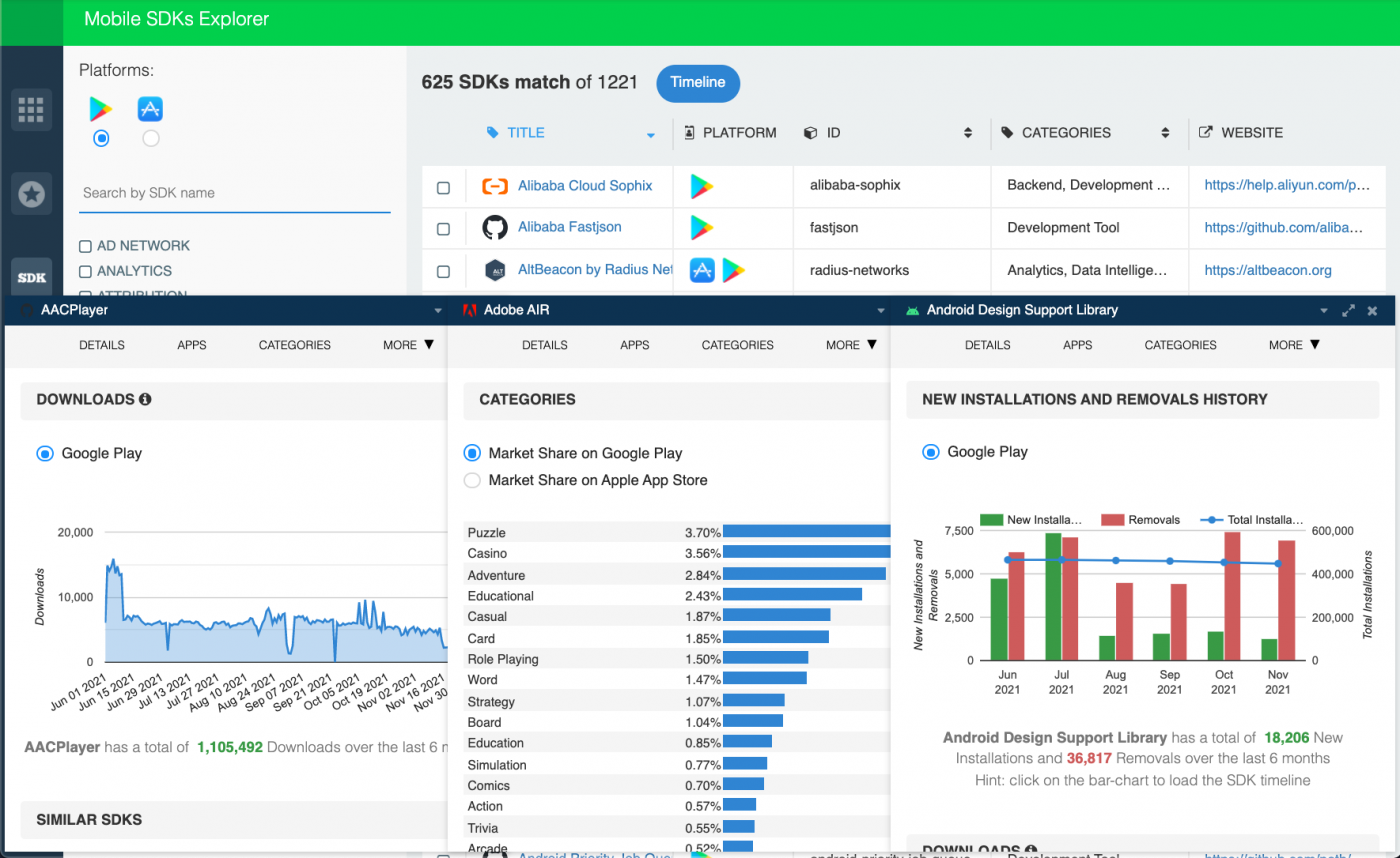Select the Apple App Store platform icon
Image resolution: width=1400 pixels, height=858 pixels.
click(x=150, y=108)
